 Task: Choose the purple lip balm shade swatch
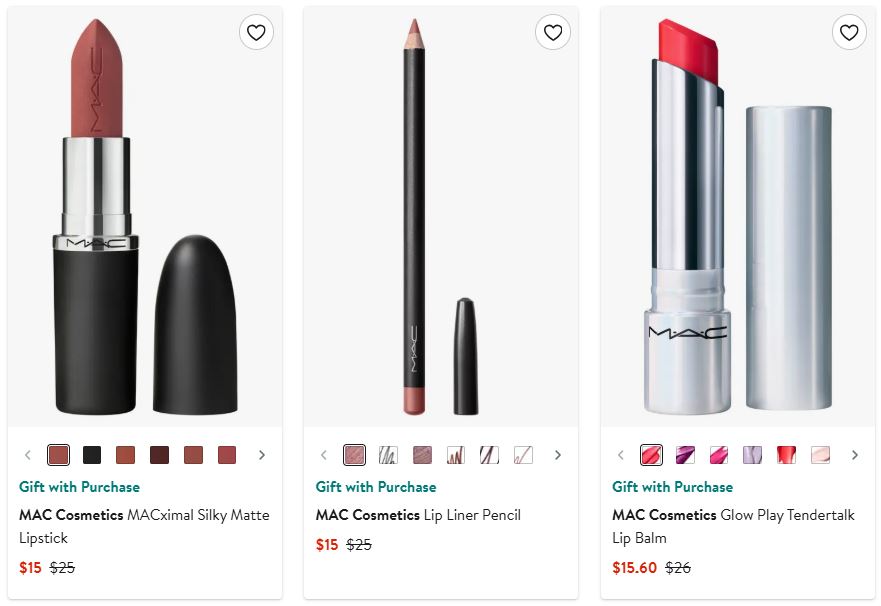pos(685,455)
